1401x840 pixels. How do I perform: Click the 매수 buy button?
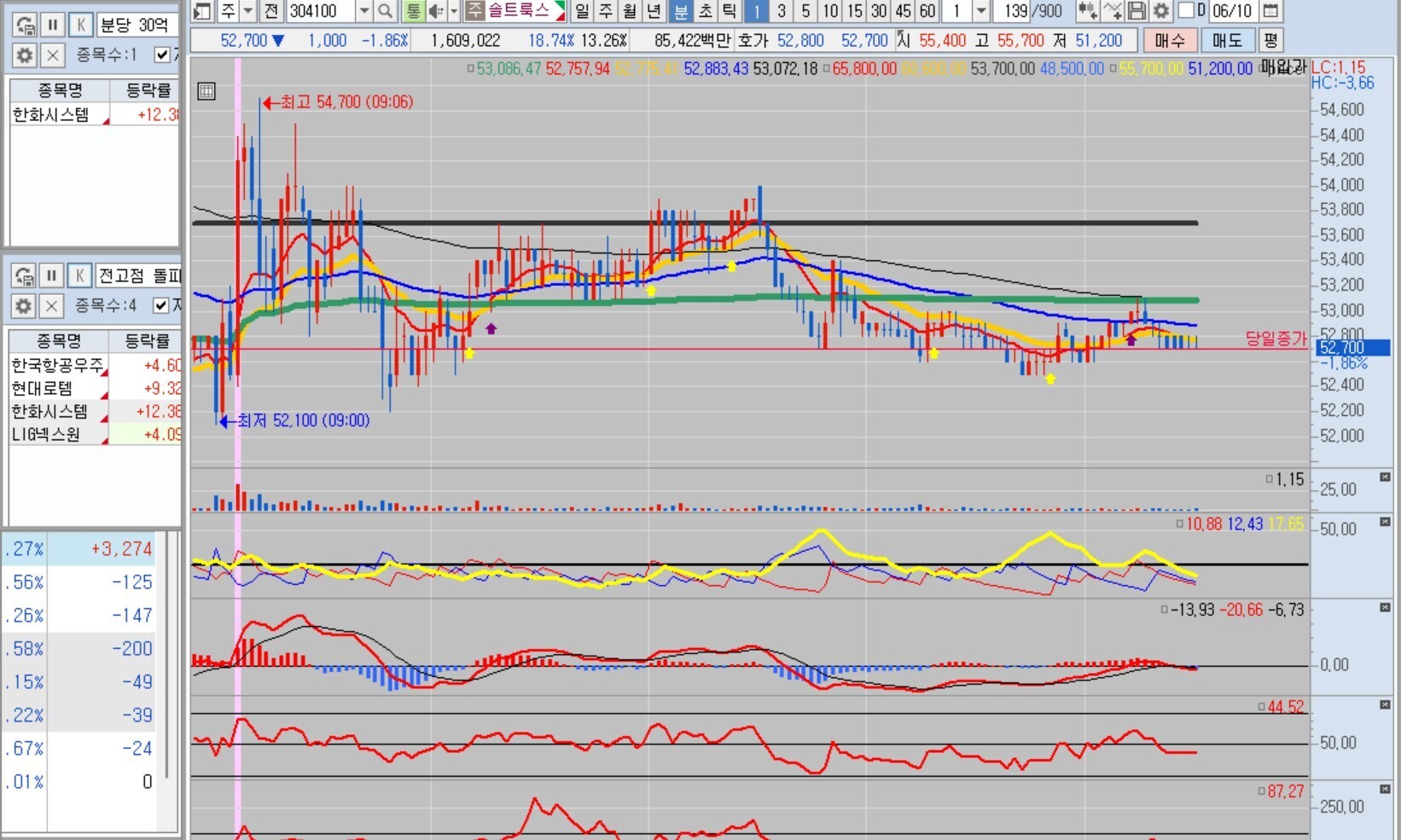click(x=1169, y=40)
